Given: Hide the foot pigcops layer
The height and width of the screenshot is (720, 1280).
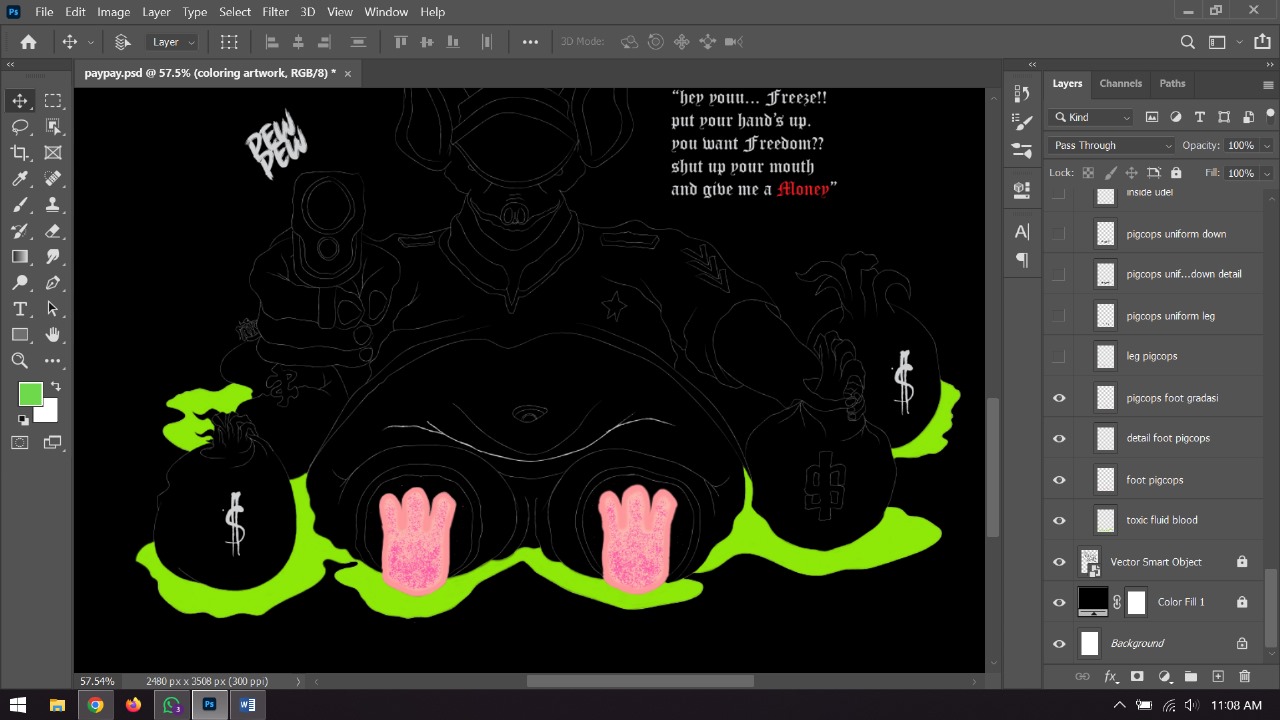Looking at the screenshot, I should pyautogui.click(x=1059, y=480).
